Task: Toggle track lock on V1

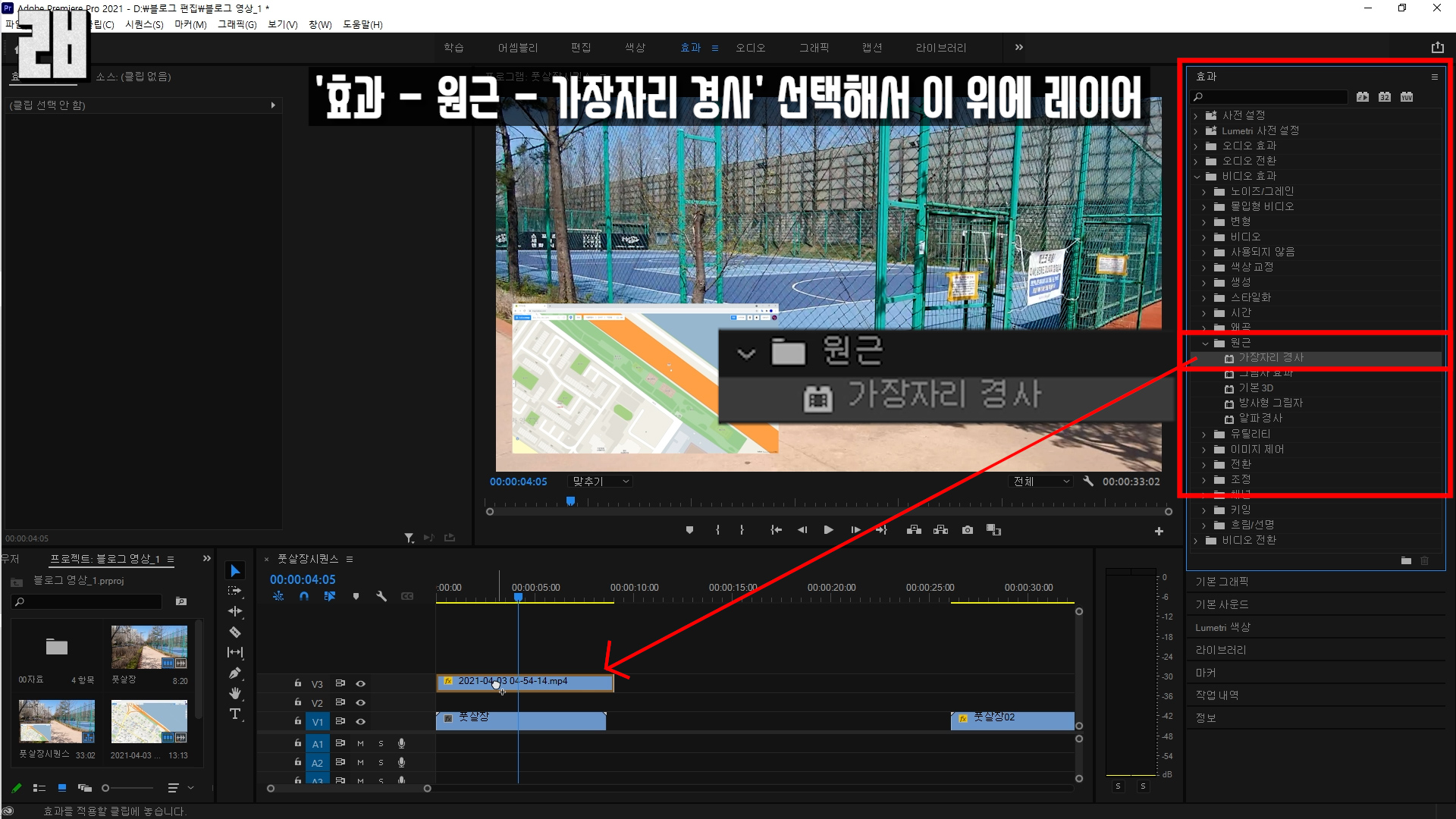Action: point(298,721)
